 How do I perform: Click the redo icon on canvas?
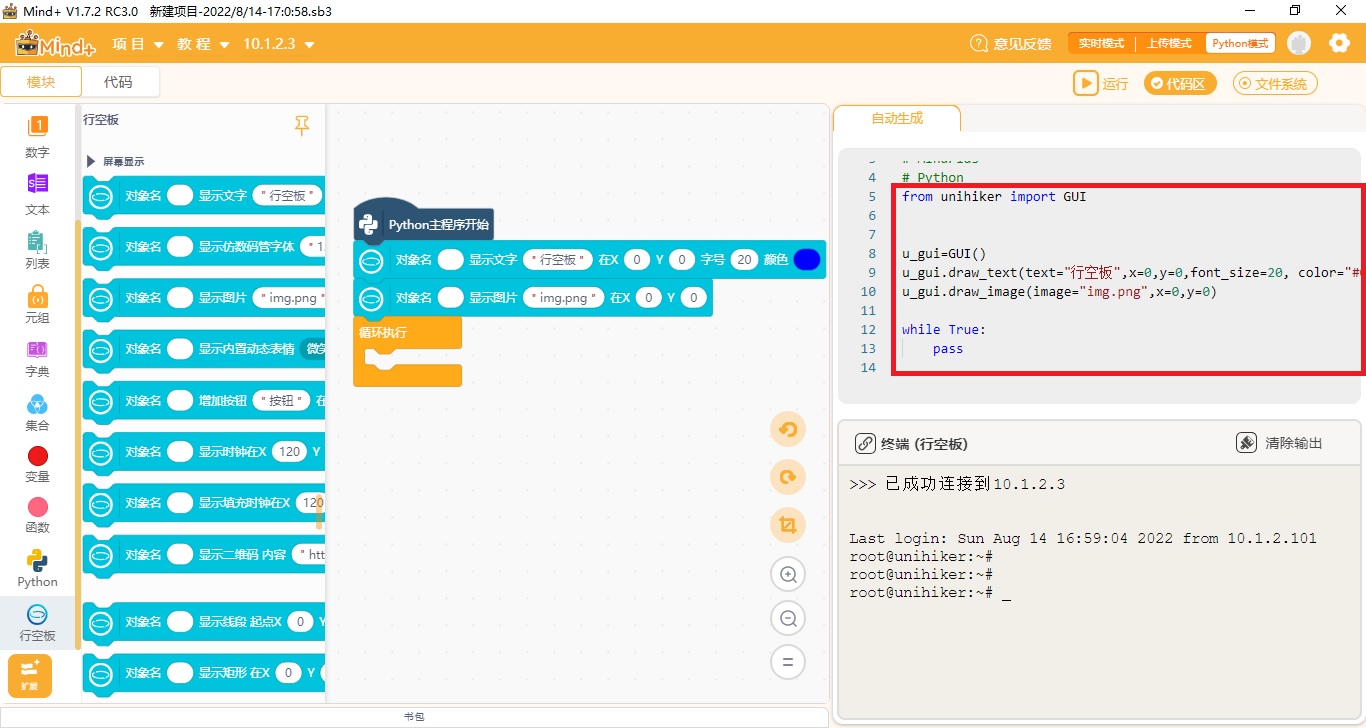point(788,477)
